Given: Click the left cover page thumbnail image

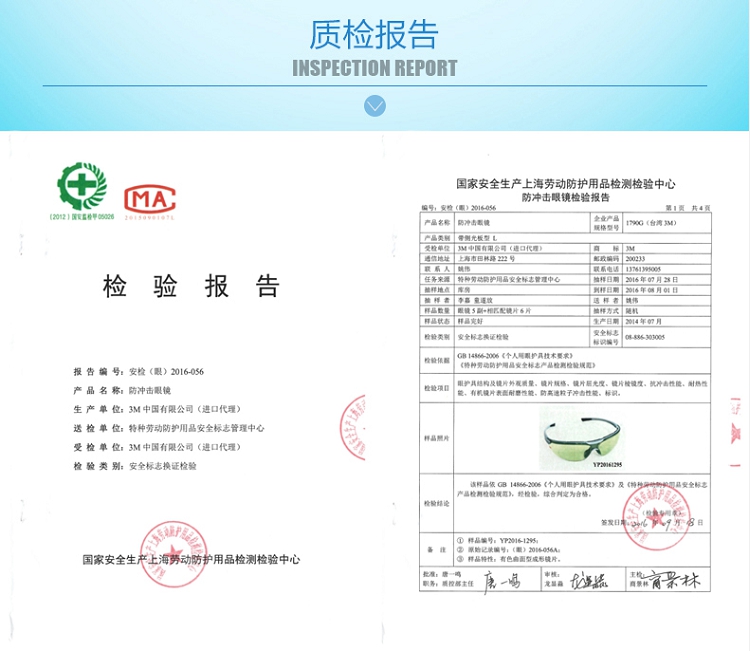Looking at the screenshot, I should click(x=190, y=390).
